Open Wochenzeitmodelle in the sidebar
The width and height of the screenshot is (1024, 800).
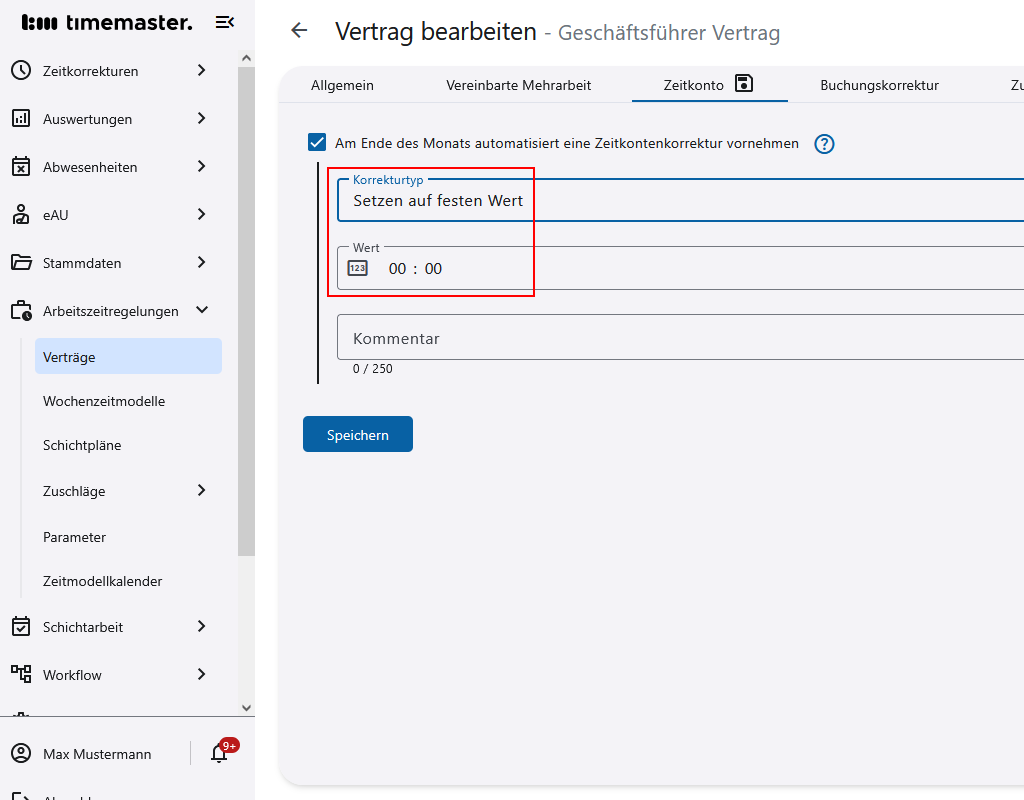[104, 401]
